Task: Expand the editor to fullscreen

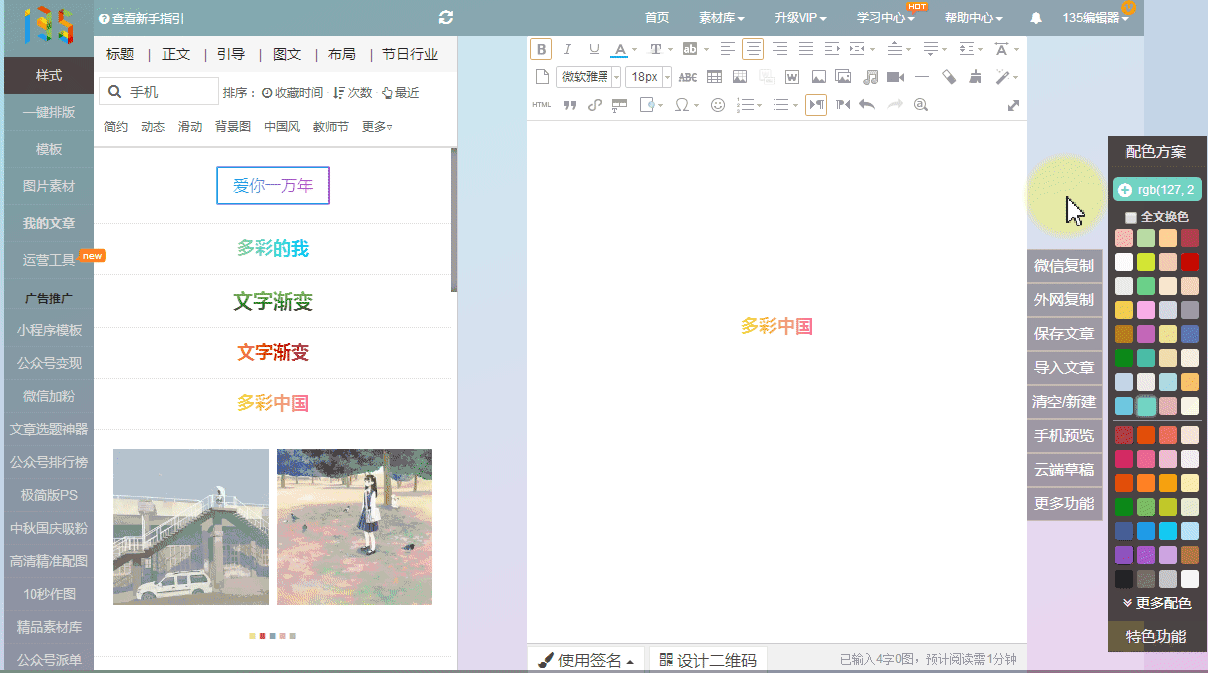Action: tap(1013, 105)
